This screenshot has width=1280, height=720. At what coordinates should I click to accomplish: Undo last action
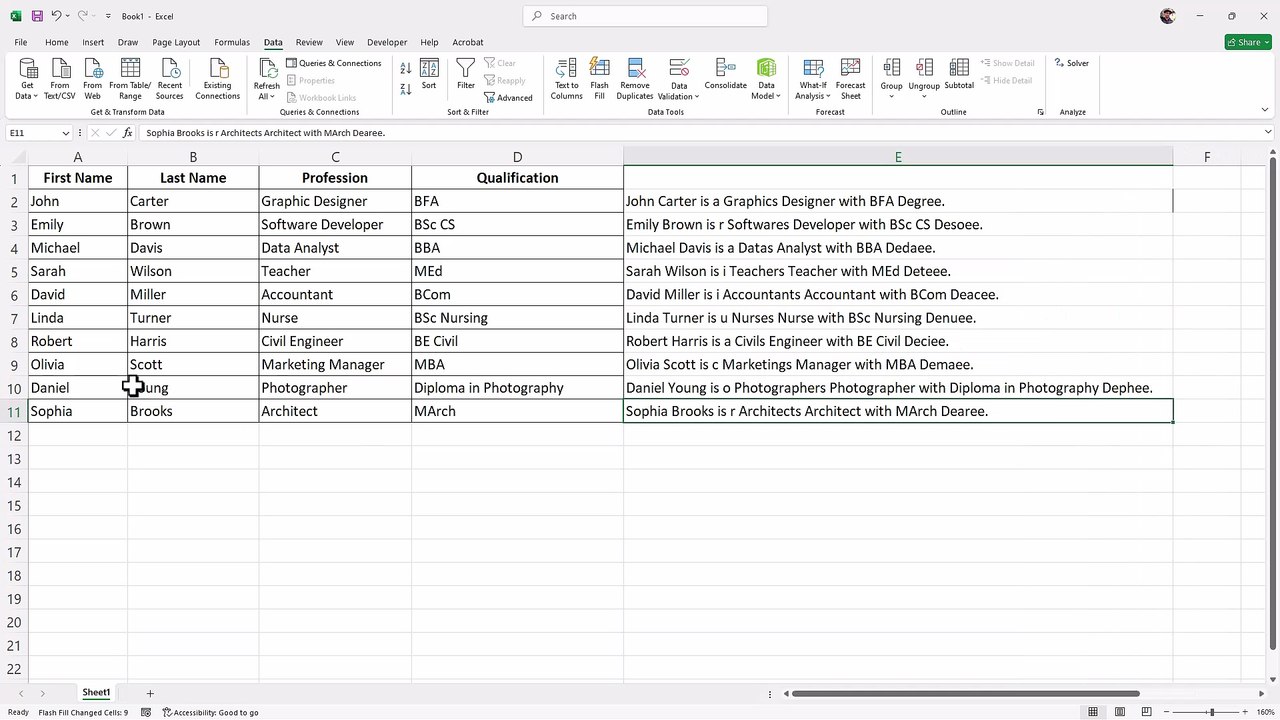point(56,16)
